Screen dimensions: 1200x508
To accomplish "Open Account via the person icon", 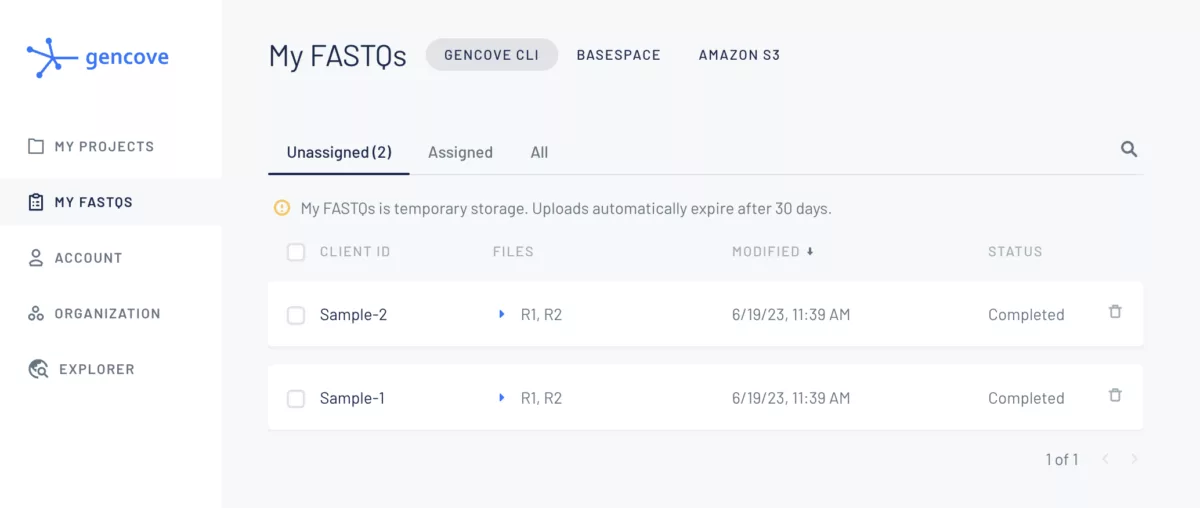I will coord(36,258).
